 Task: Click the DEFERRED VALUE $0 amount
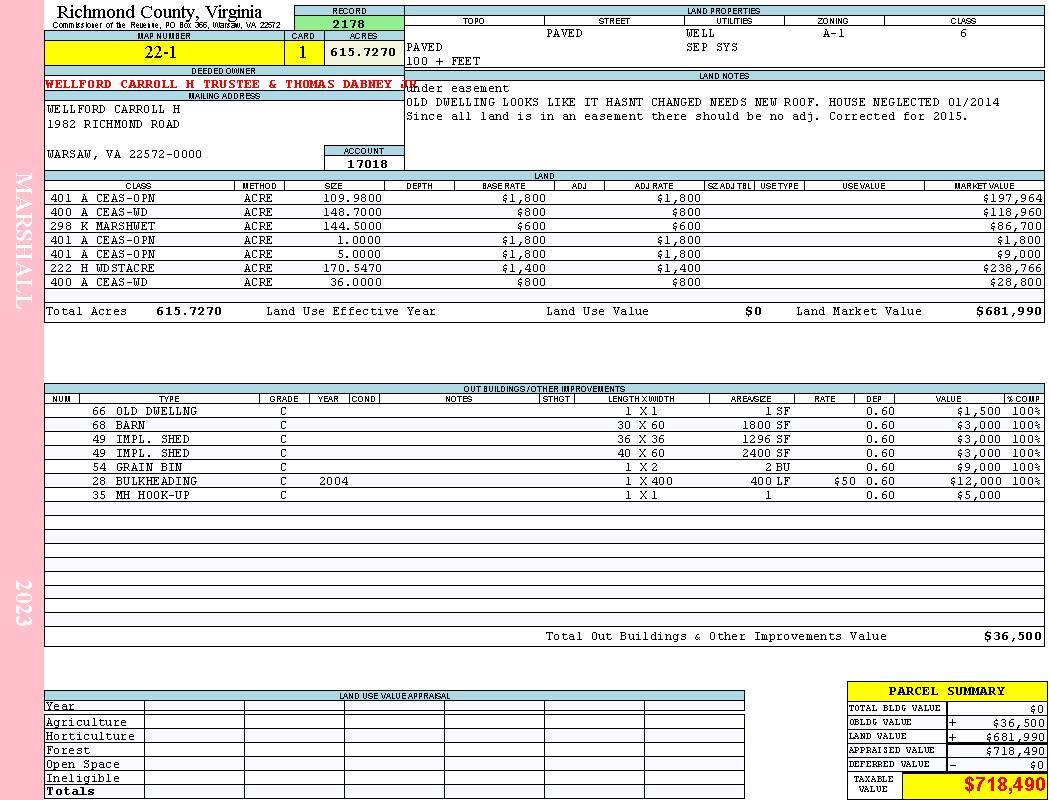[1037, 765]
